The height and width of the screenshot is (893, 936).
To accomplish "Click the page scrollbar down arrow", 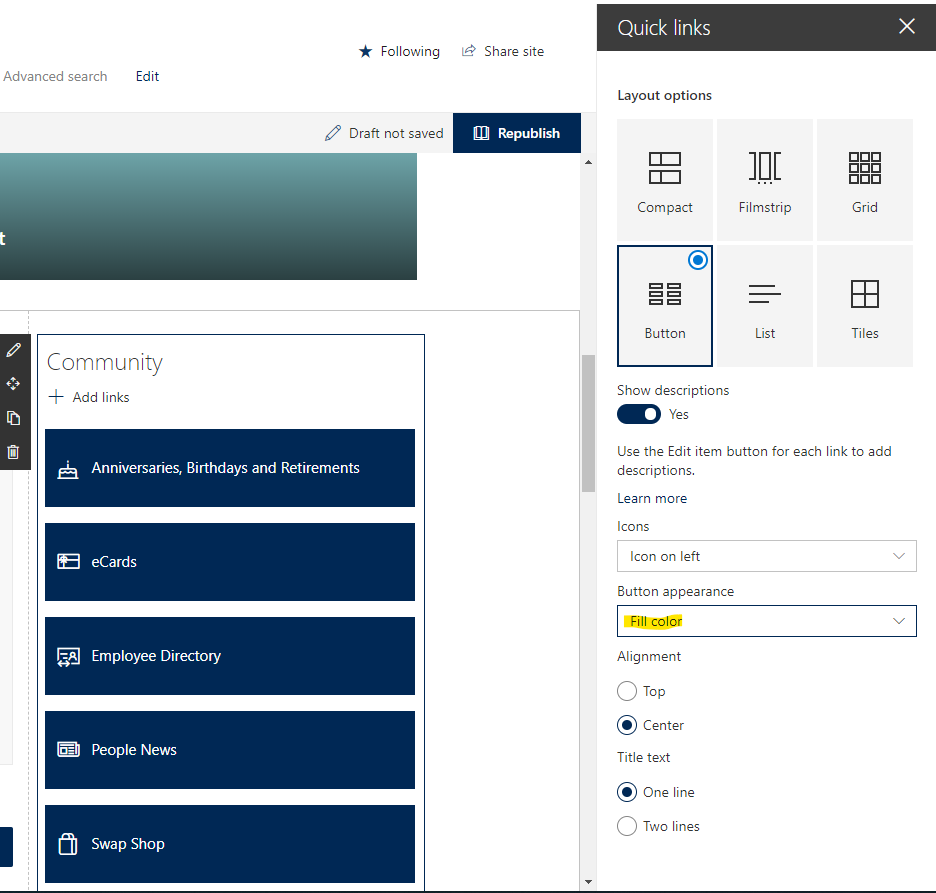I will tap(589, 882).
